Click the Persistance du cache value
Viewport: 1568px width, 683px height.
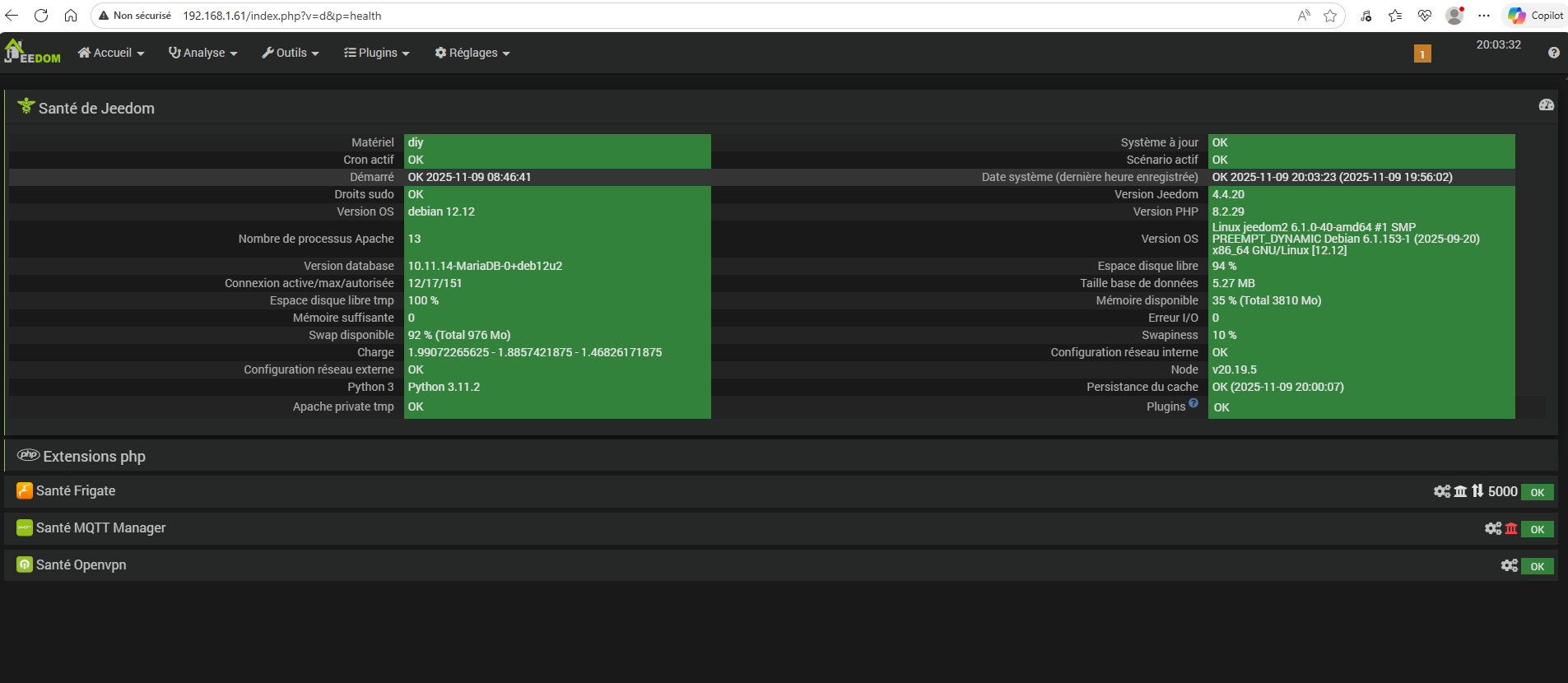pos(1277,387)
